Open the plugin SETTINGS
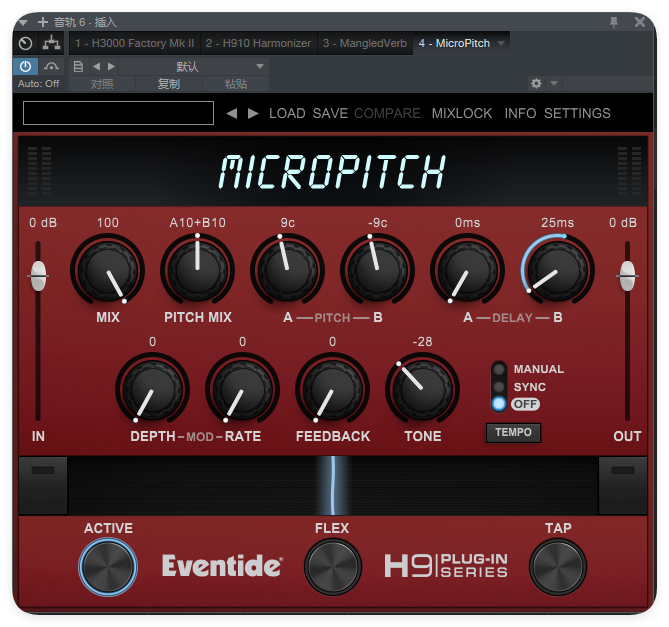The height and width of the screenshot is (627, 669). [x=577, y=113]
